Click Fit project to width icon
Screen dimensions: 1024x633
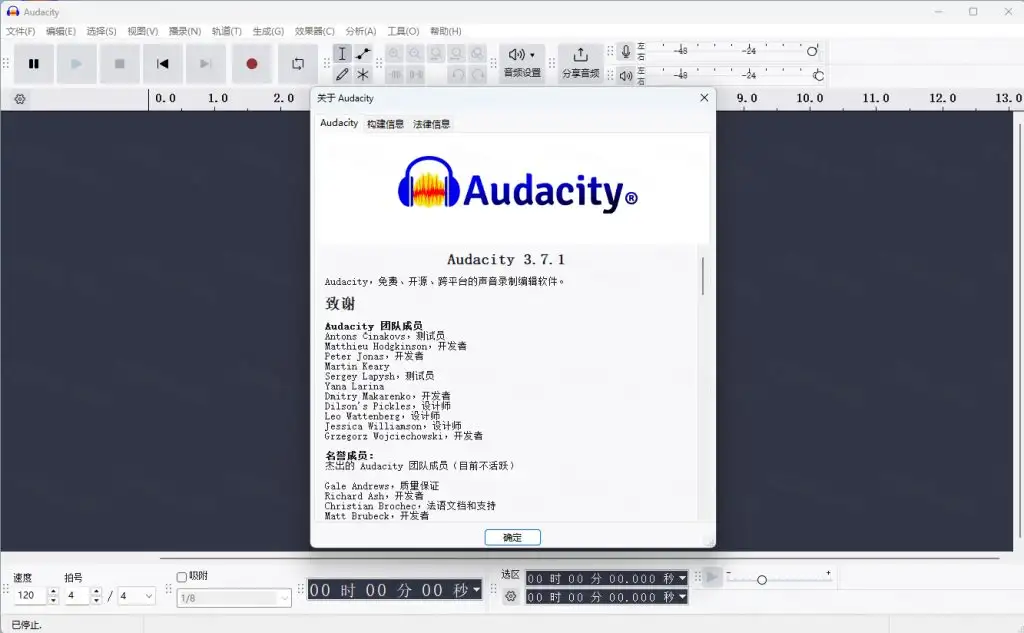coord(457,54)
